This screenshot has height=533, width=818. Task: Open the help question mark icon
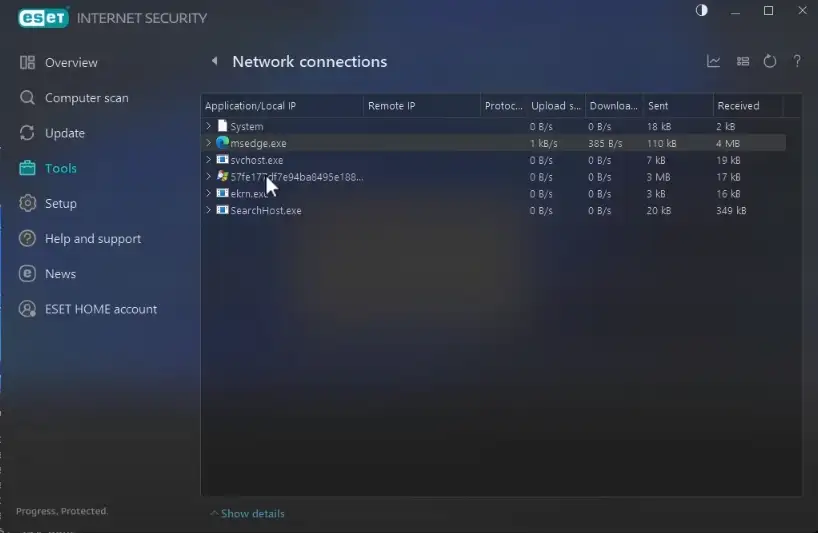click(x=797, y=62)
